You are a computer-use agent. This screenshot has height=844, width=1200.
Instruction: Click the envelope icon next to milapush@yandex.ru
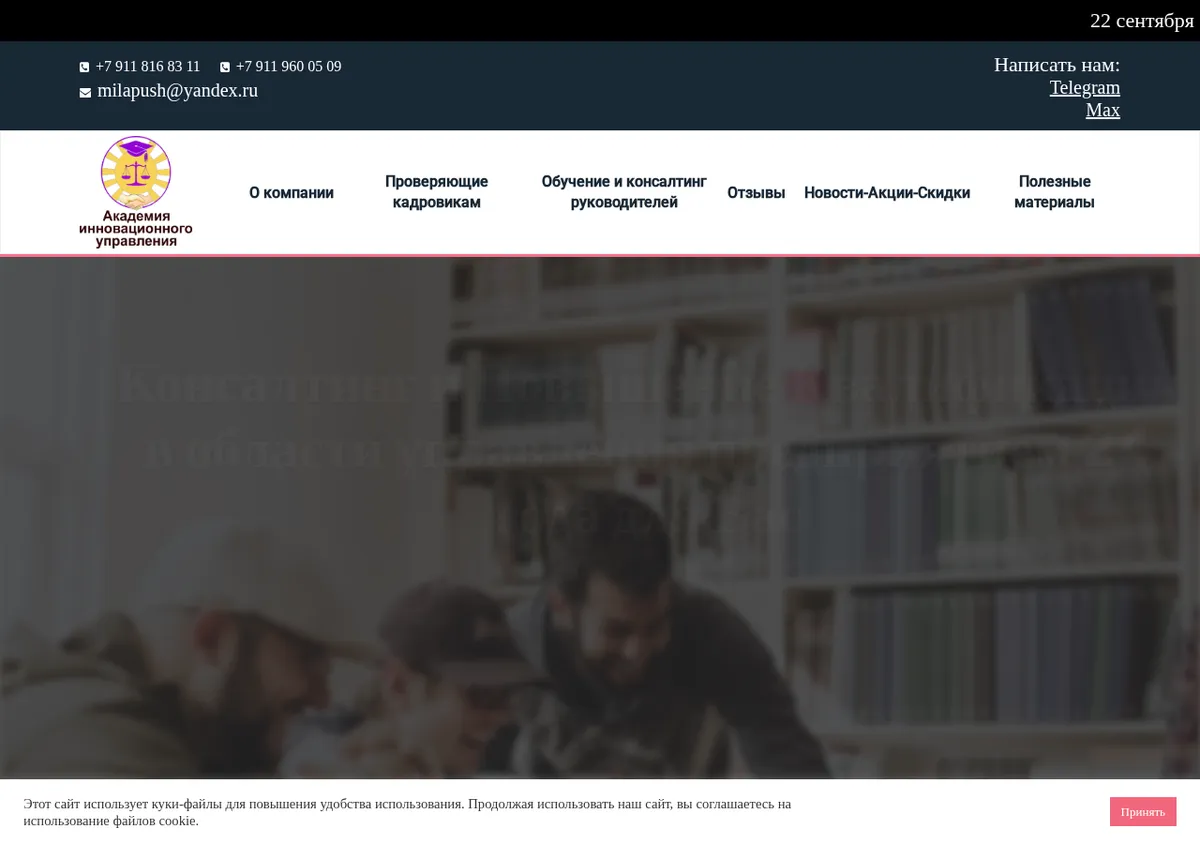pos(85,92)
